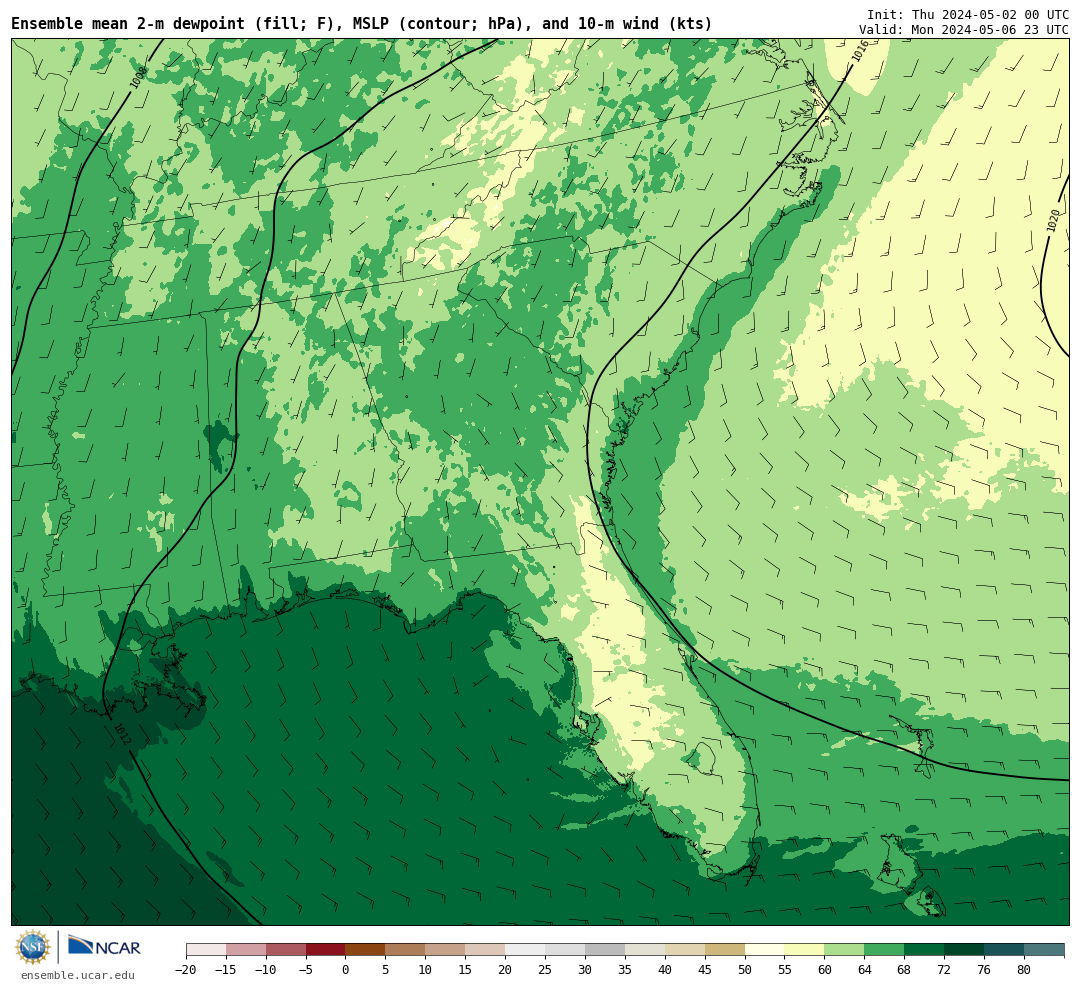The height and width of the screenshot is (988, 1080).
Task: Click the colorbar tick label -20
Action: pos(185,970)
